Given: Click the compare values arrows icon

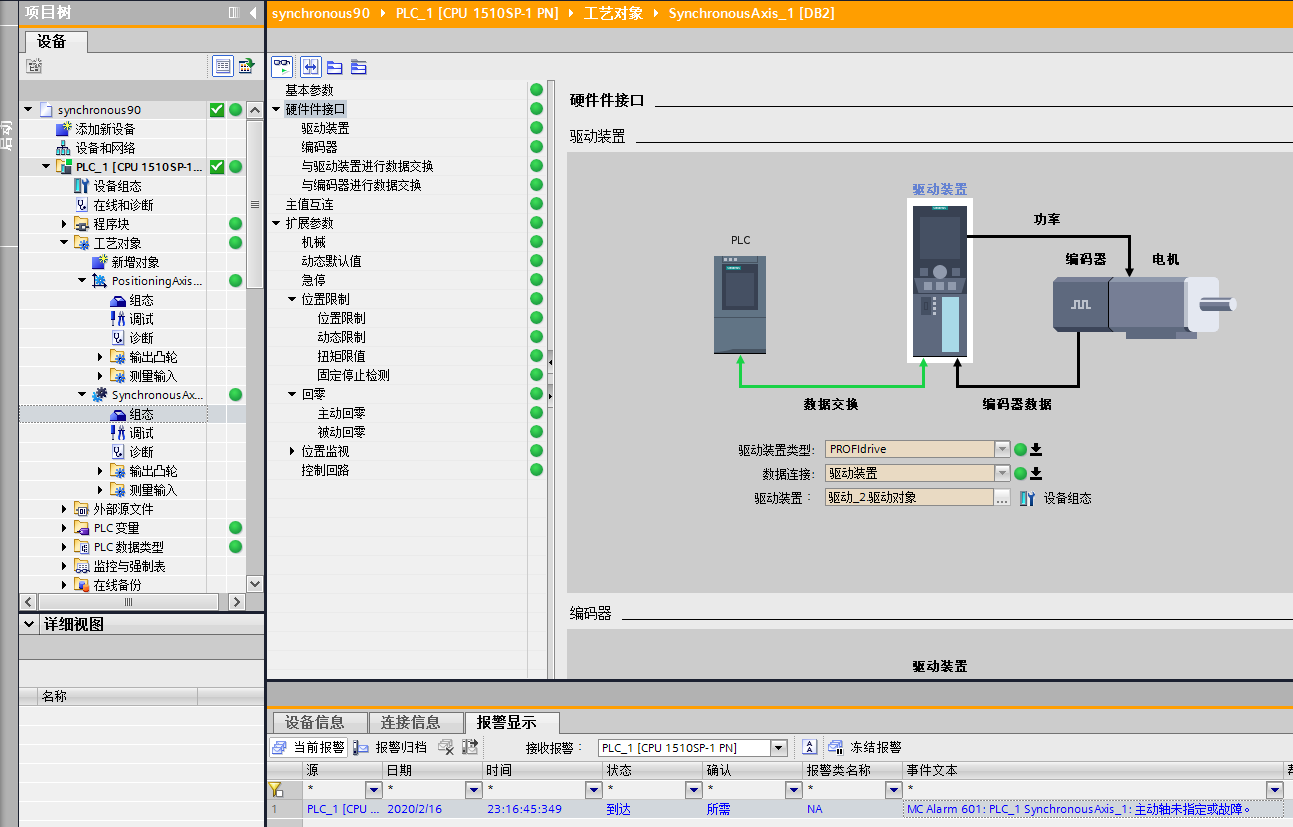Looking at the screenshot, I should [x=310, y=67].
